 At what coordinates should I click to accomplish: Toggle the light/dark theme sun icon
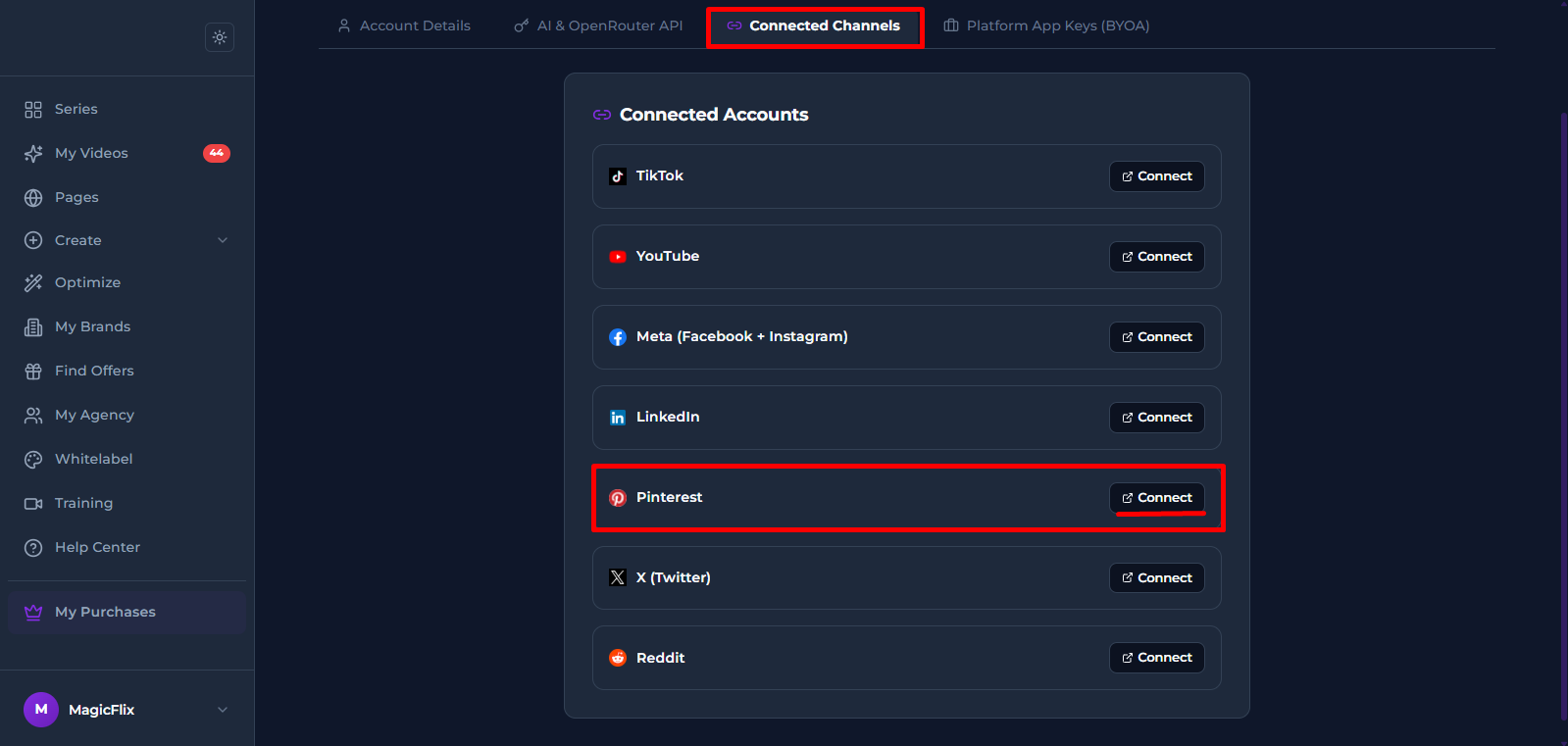[x=220, y=37]
